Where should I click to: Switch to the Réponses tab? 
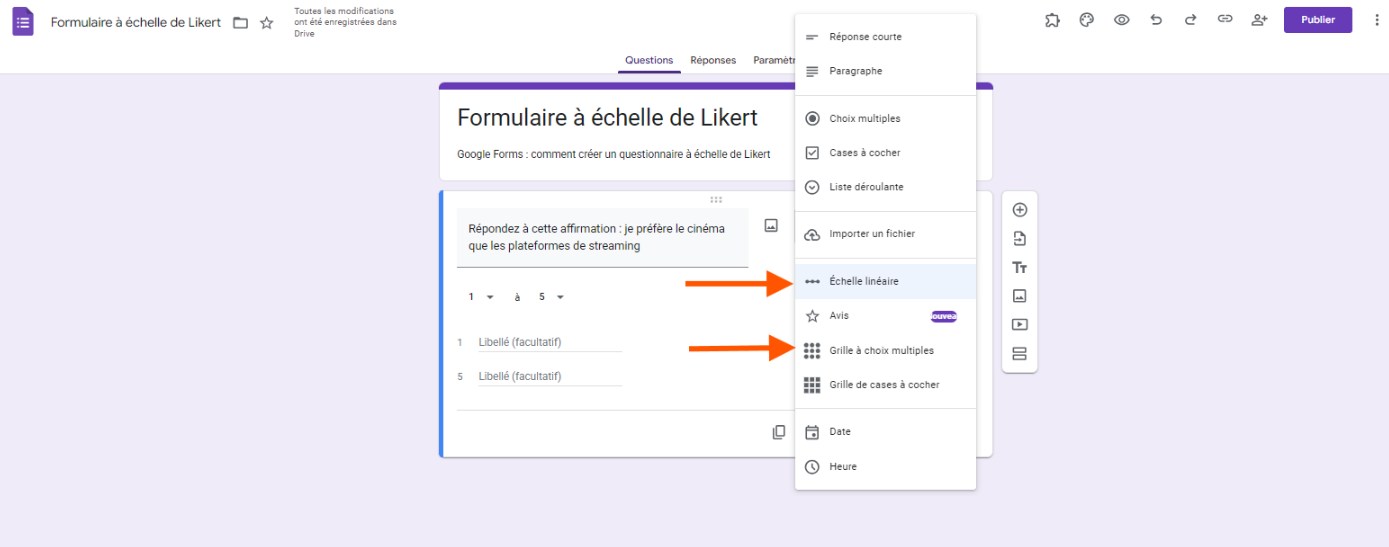click(713, 60)
